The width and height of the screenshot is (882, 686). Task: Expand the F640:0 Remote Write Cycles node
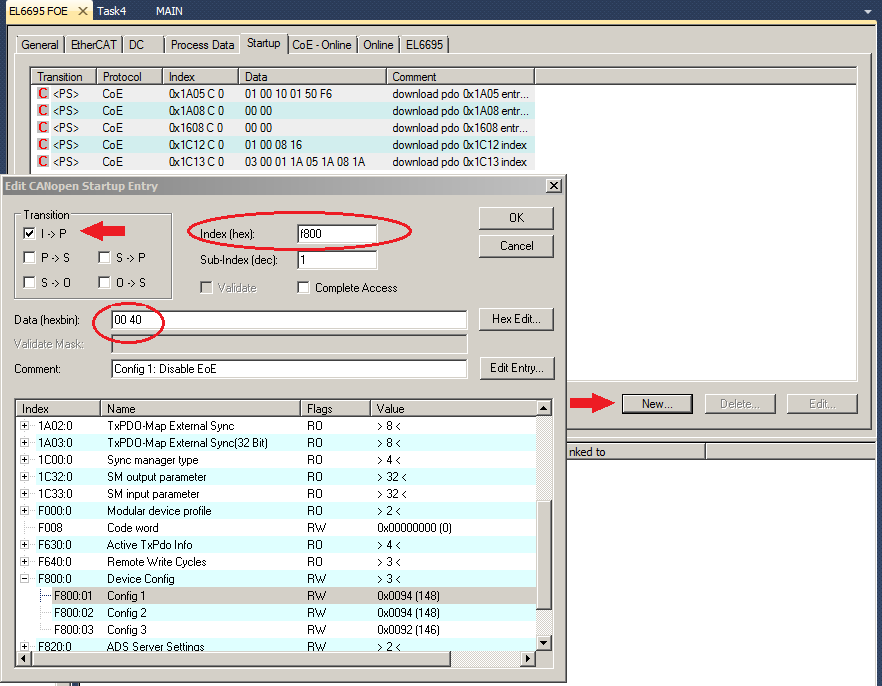point(24,561)
